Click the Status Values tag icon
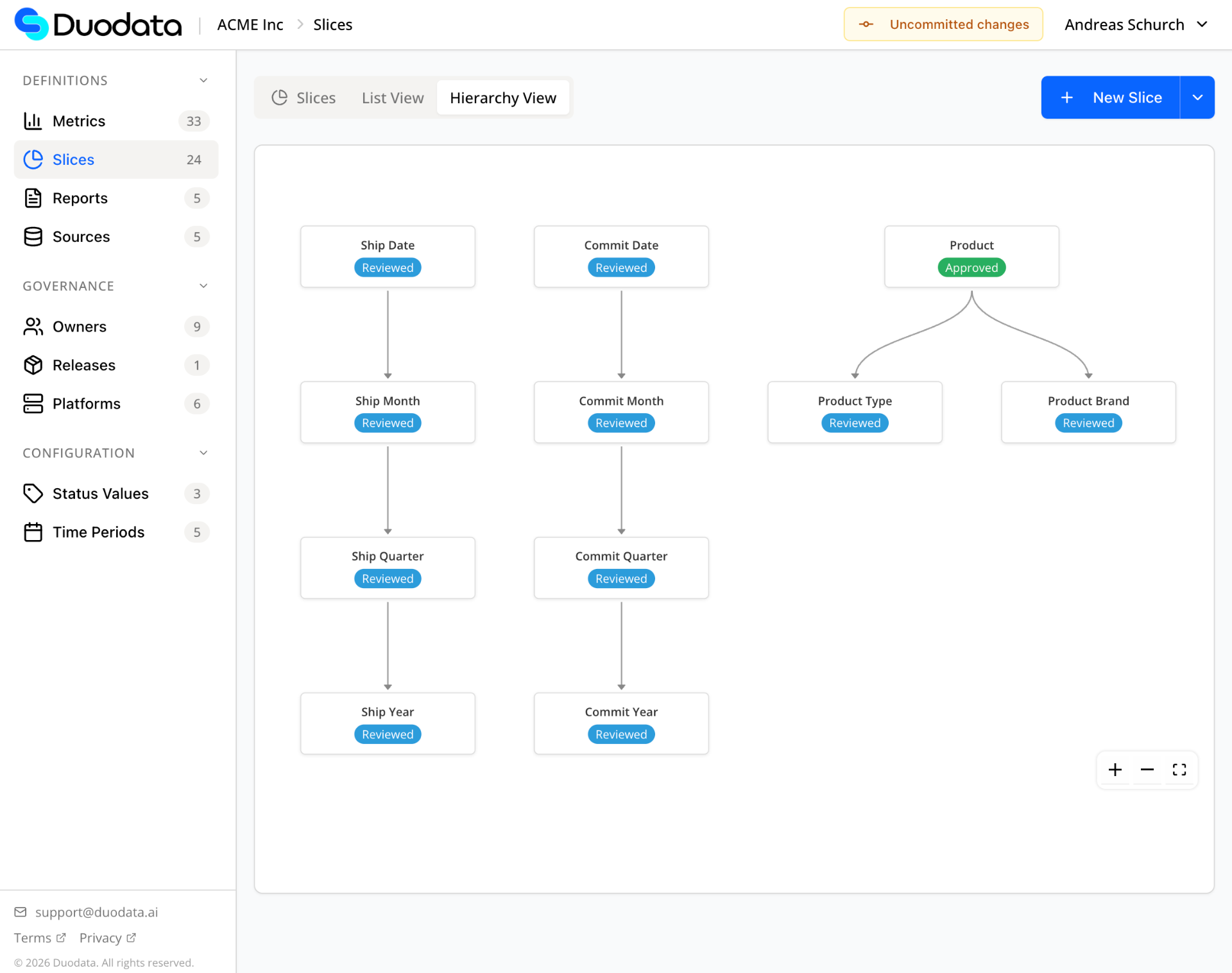This screenshot has height=973, width=1232. (x=33, y=493)
